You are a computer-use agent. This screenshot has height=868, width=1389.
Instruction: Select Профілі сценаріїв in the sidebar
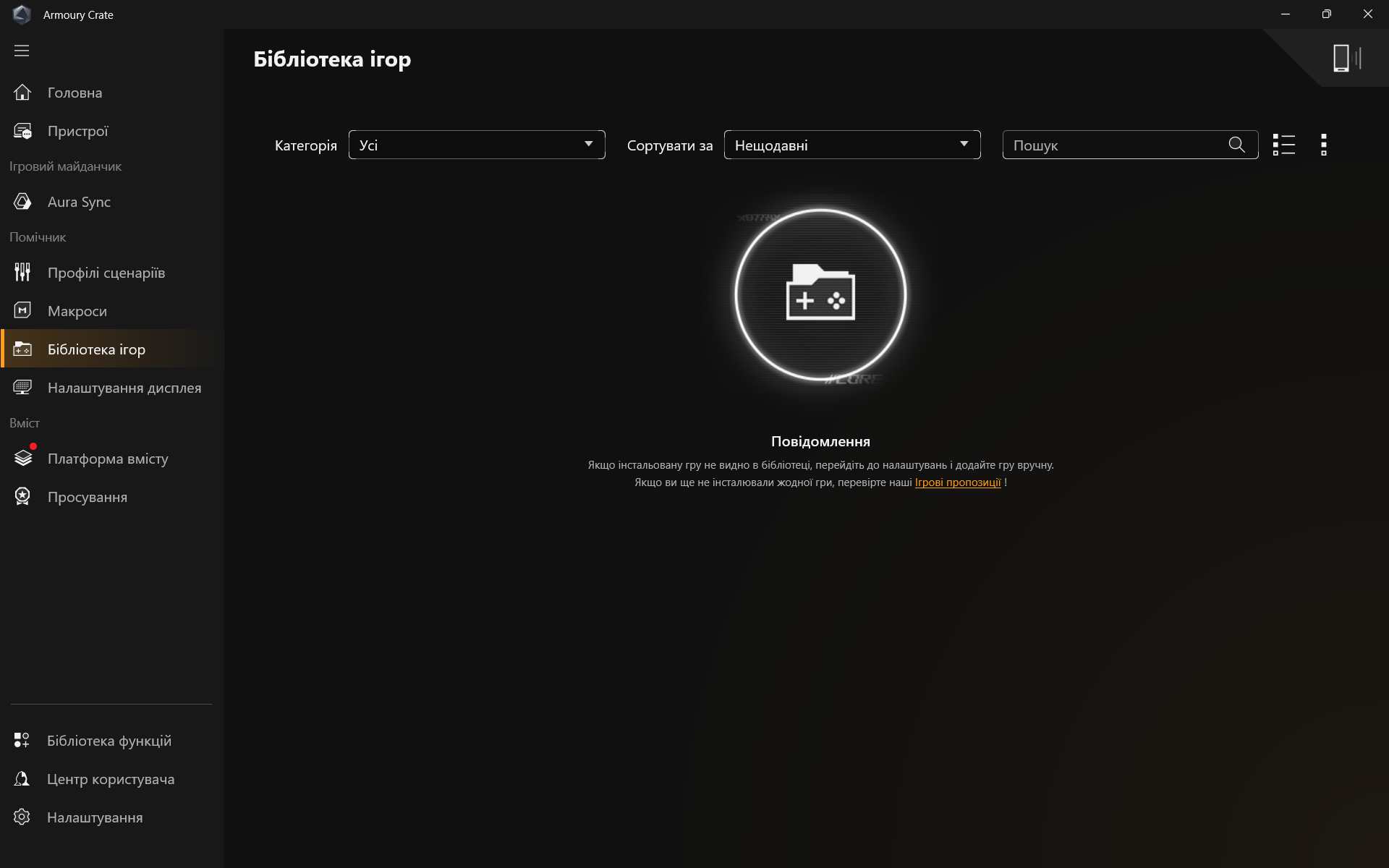[x=106, y=273]
